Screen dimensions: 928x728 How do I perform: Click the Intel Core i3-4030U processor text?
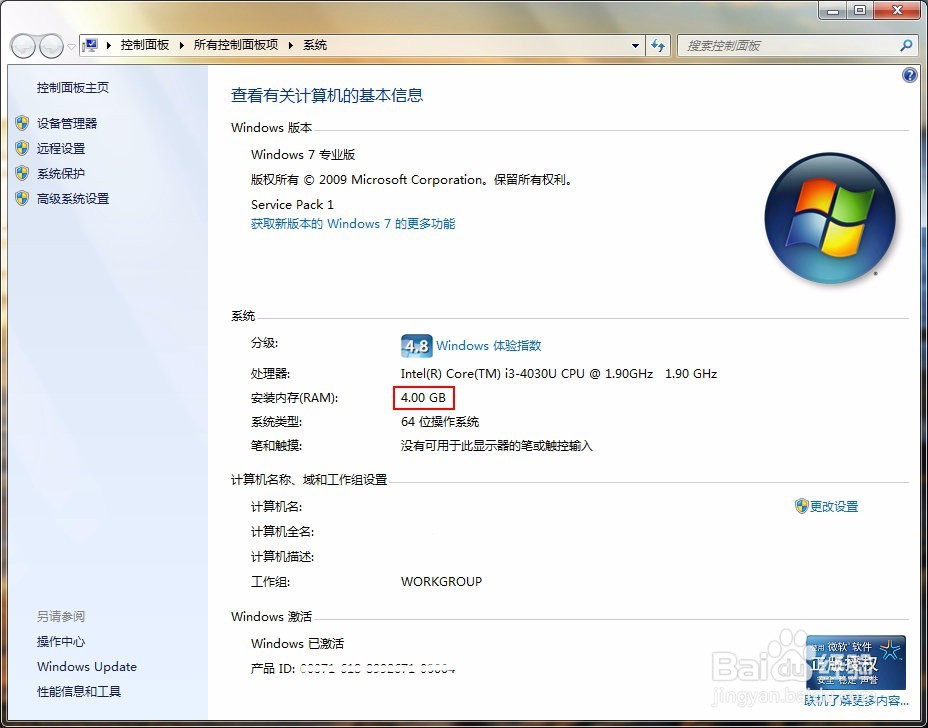(x=559, y=373)
